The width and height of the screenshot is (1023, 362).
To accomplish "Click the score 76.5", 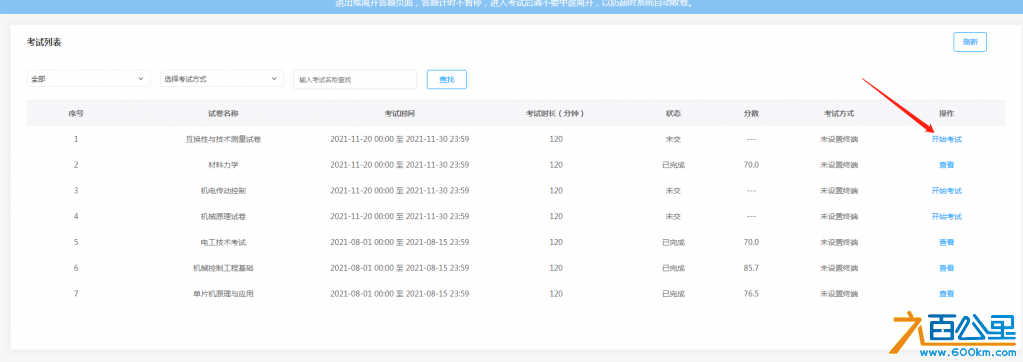I will 751,294.
